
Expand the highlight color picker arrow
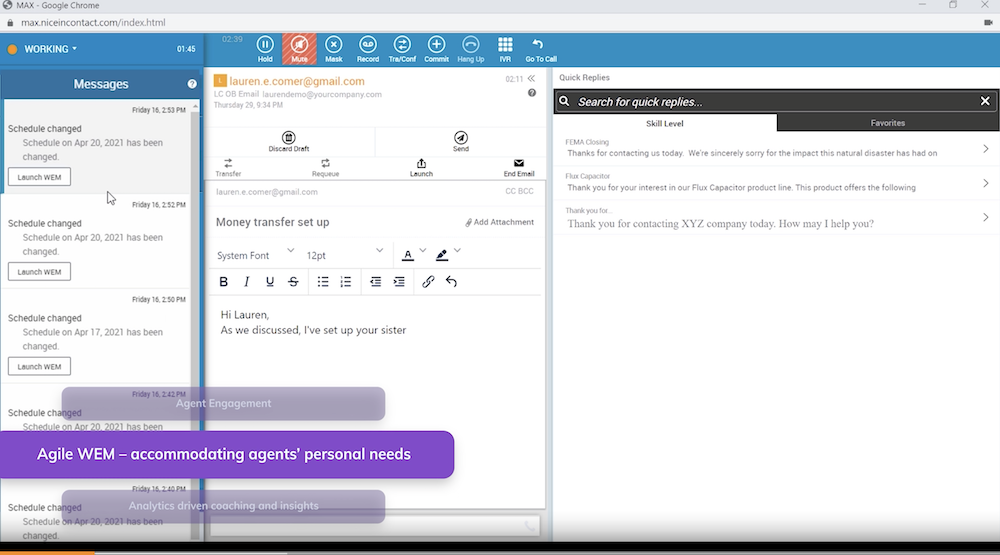click(x=457, y=251)
